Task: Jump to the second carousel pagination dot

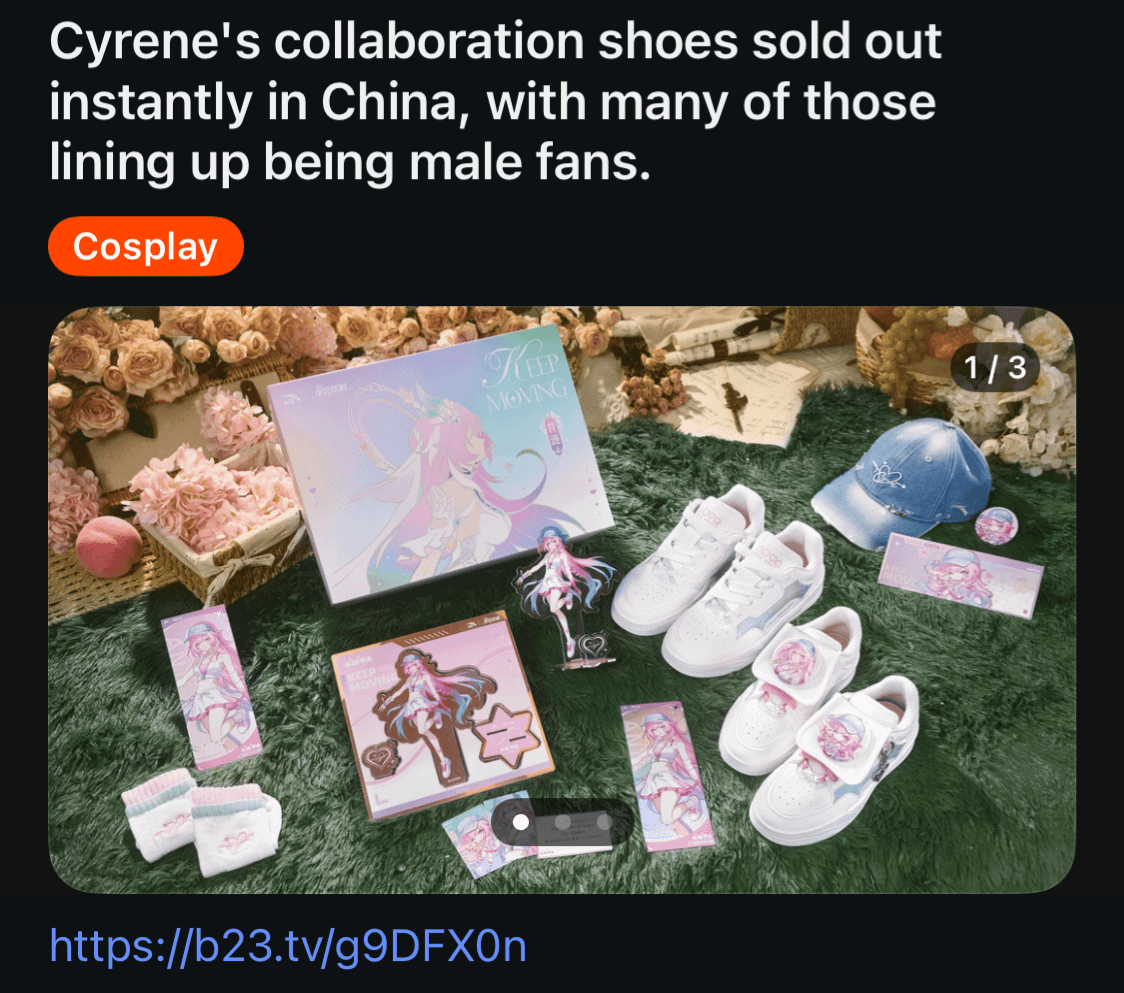Action: click(563, 822)
